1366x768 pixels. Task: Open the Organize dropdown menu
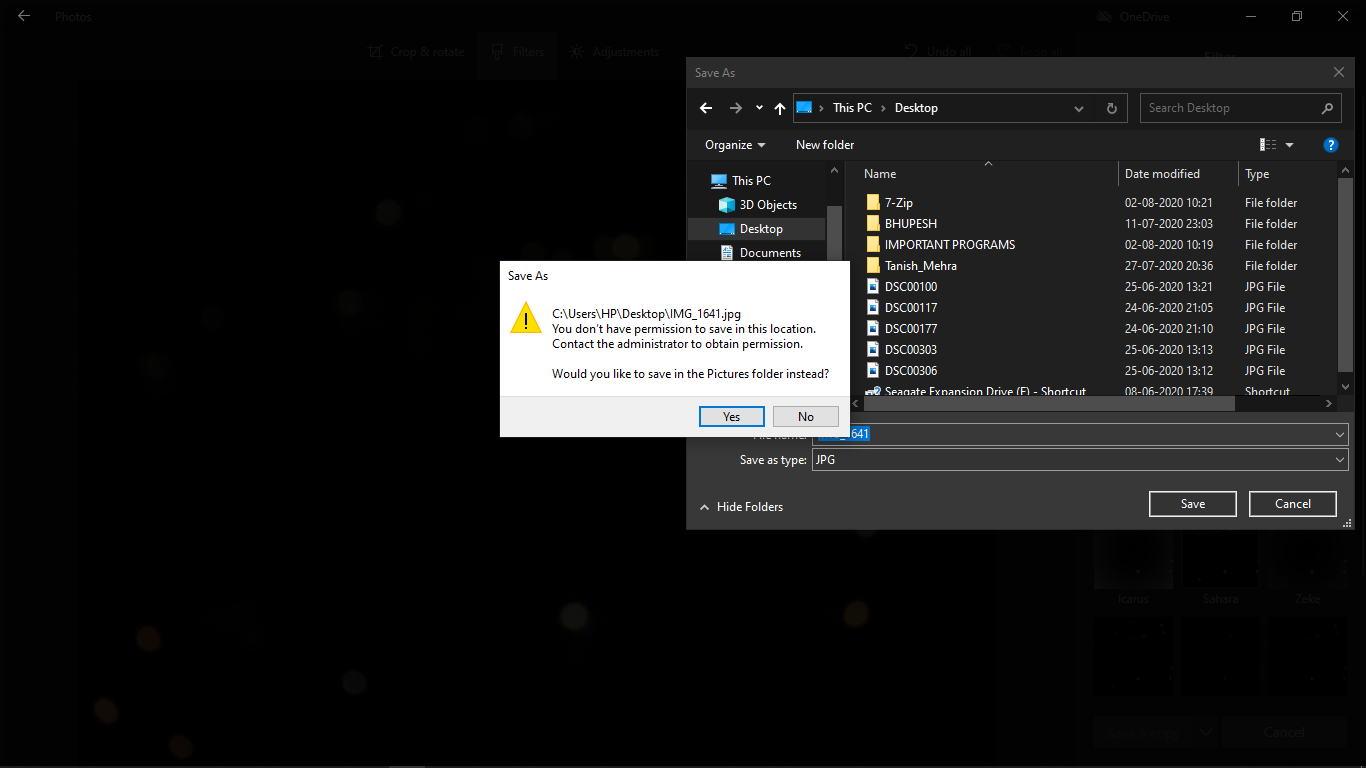tap(735, 145)
